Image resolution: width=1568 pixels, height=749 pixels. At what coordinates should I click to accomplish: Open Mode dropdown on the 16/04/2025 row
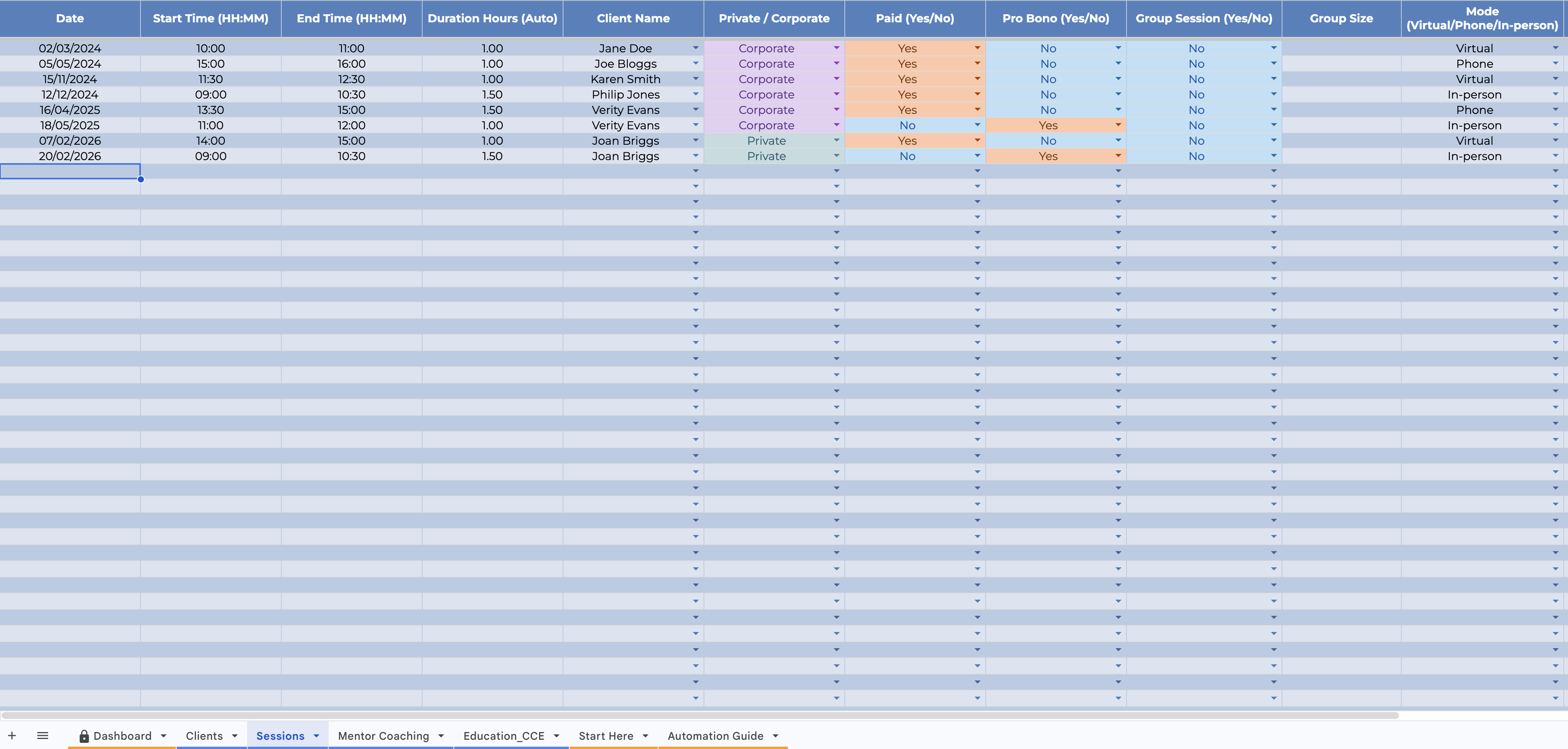(1556, 110)
